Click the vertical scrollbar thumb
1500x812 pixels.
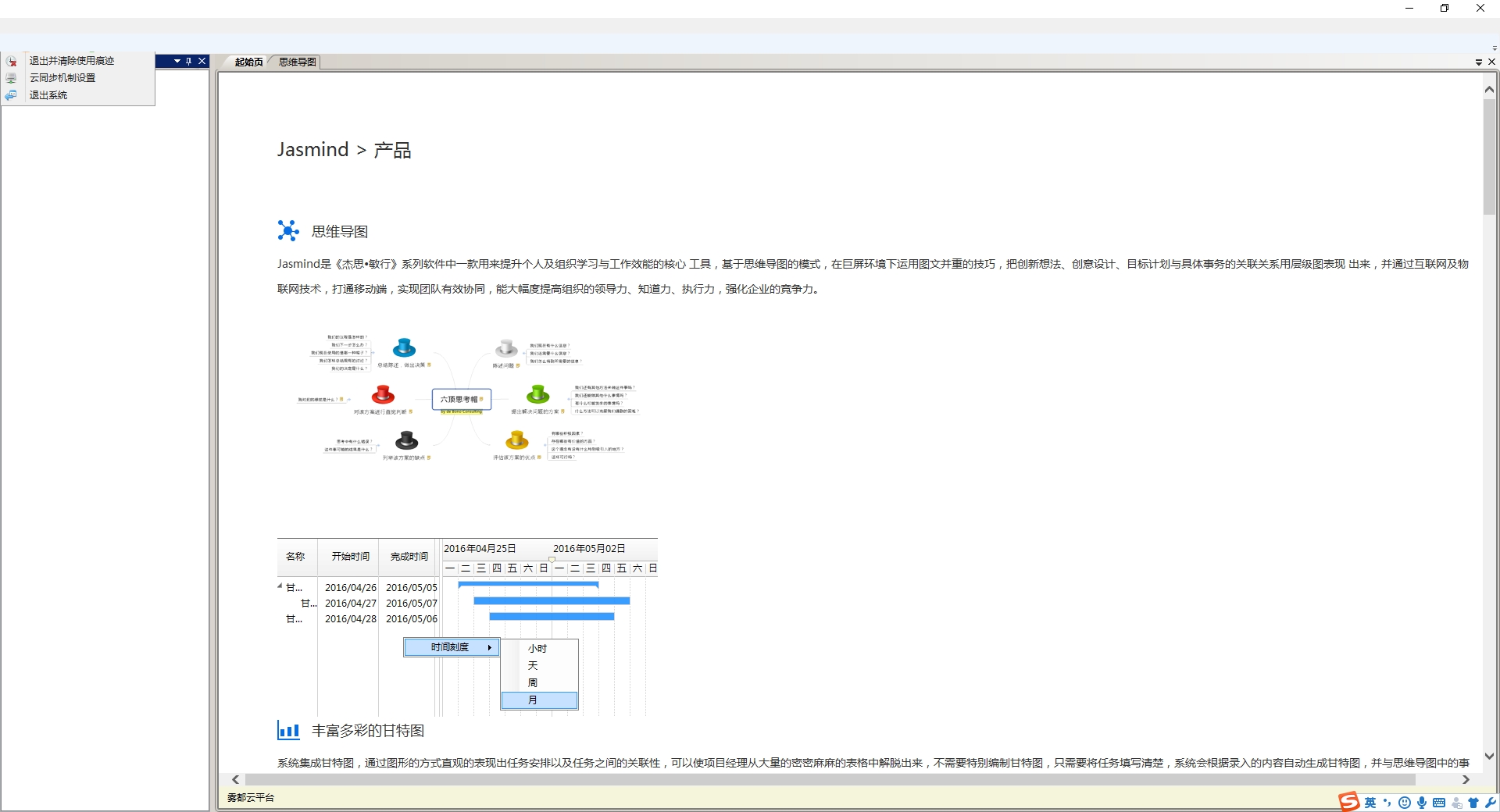coord(1490,156)
